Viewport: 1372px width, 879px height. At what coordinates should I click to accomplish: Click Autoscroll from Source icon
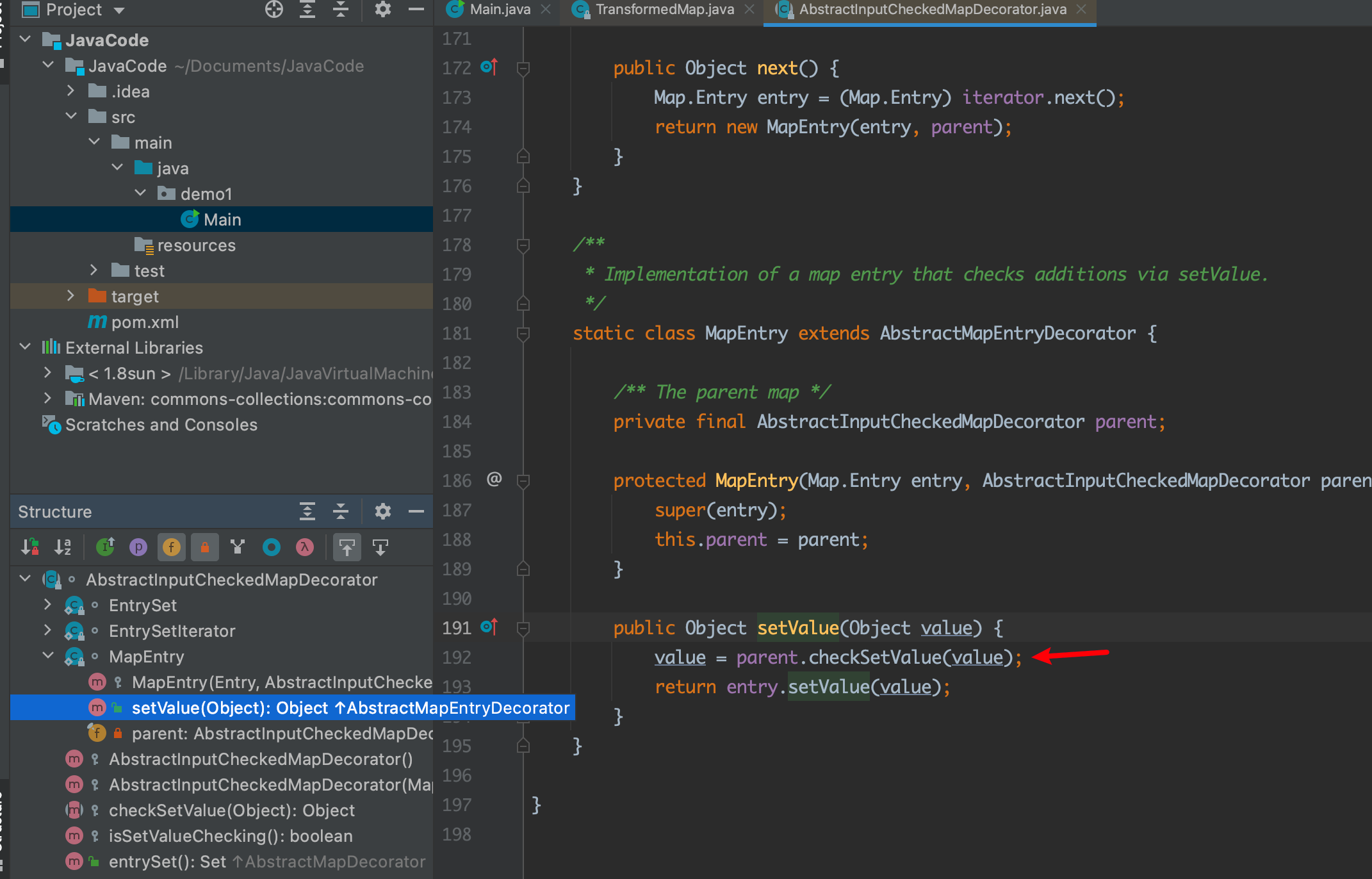[380, 547]
